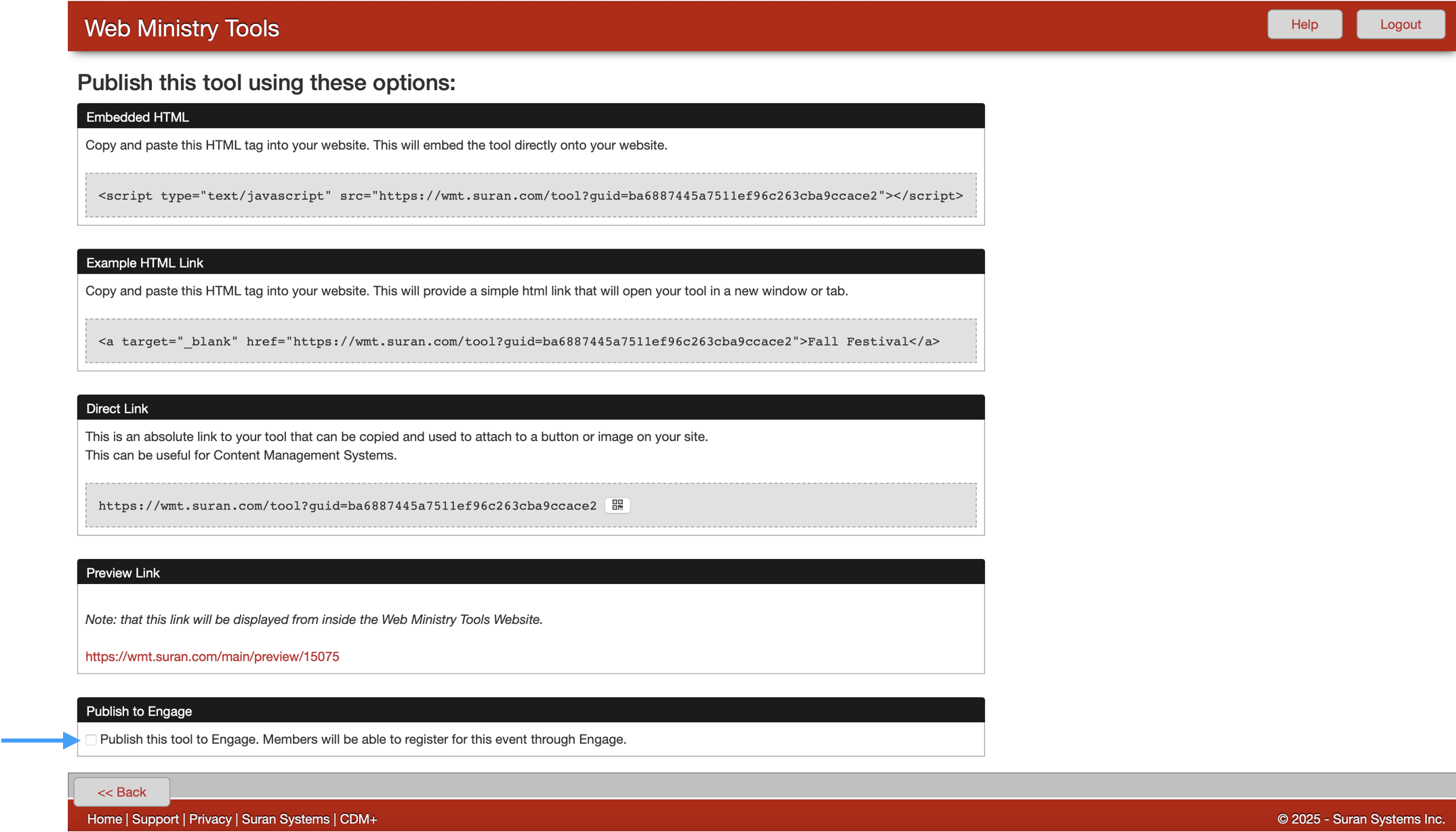Click the QR code icon beside the Direct Link
Screen dimensions: 1456x832
(x=618, y=505)
